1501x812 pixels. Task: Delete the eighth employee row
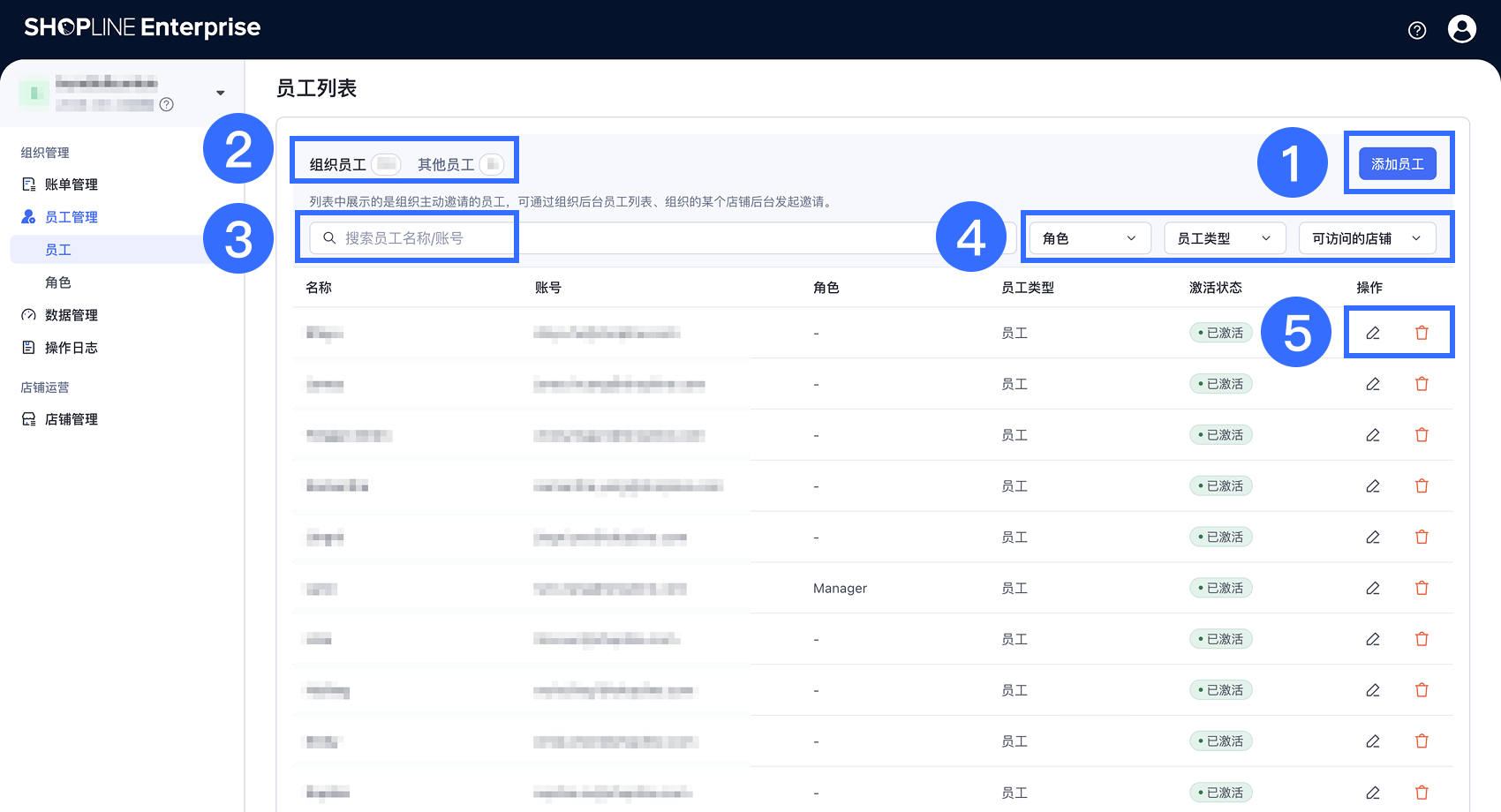1422,690
